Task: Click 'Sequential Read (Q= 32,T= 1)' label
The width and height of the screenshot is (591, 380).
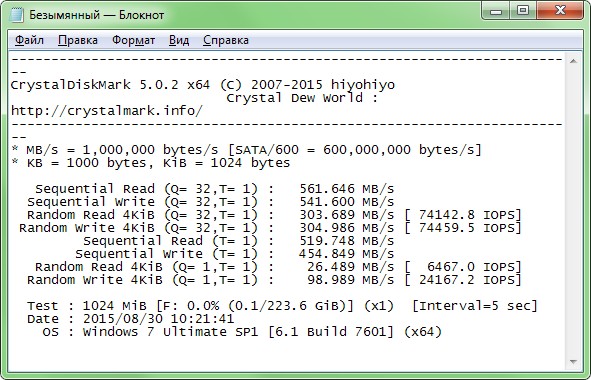Action: pos(147,188)
